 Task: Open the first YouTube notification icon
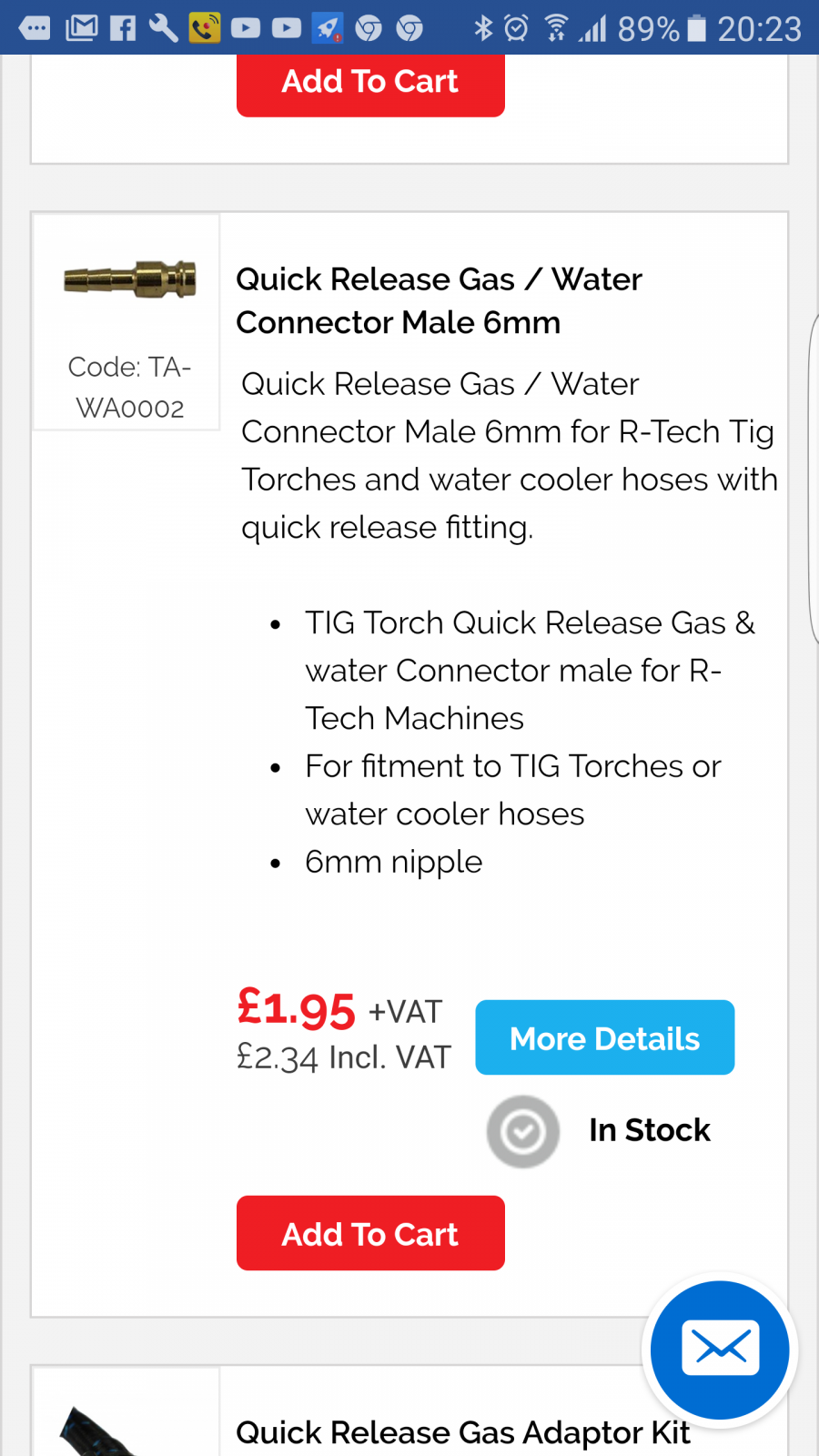tap(246, 28)
